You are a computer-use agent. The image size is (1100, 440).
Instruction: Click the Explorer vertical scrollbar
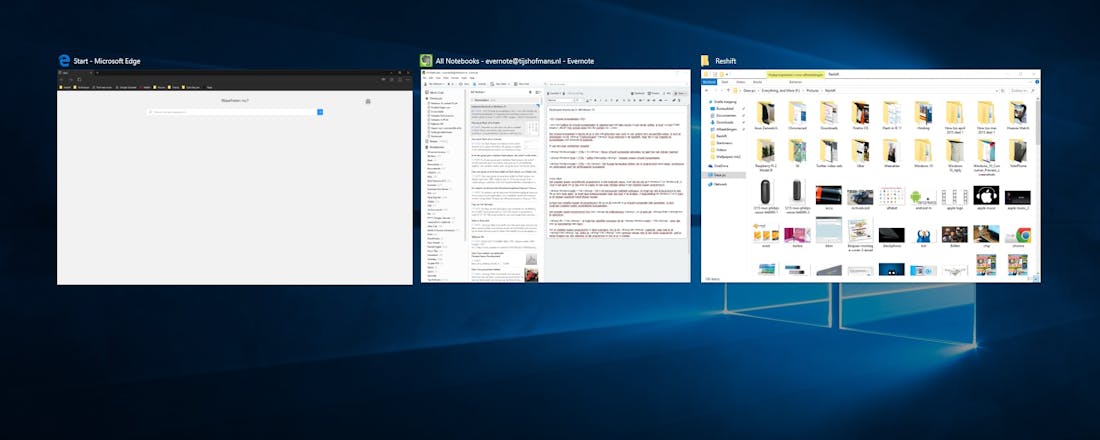pyautogui.click(x=1037, y=186)
